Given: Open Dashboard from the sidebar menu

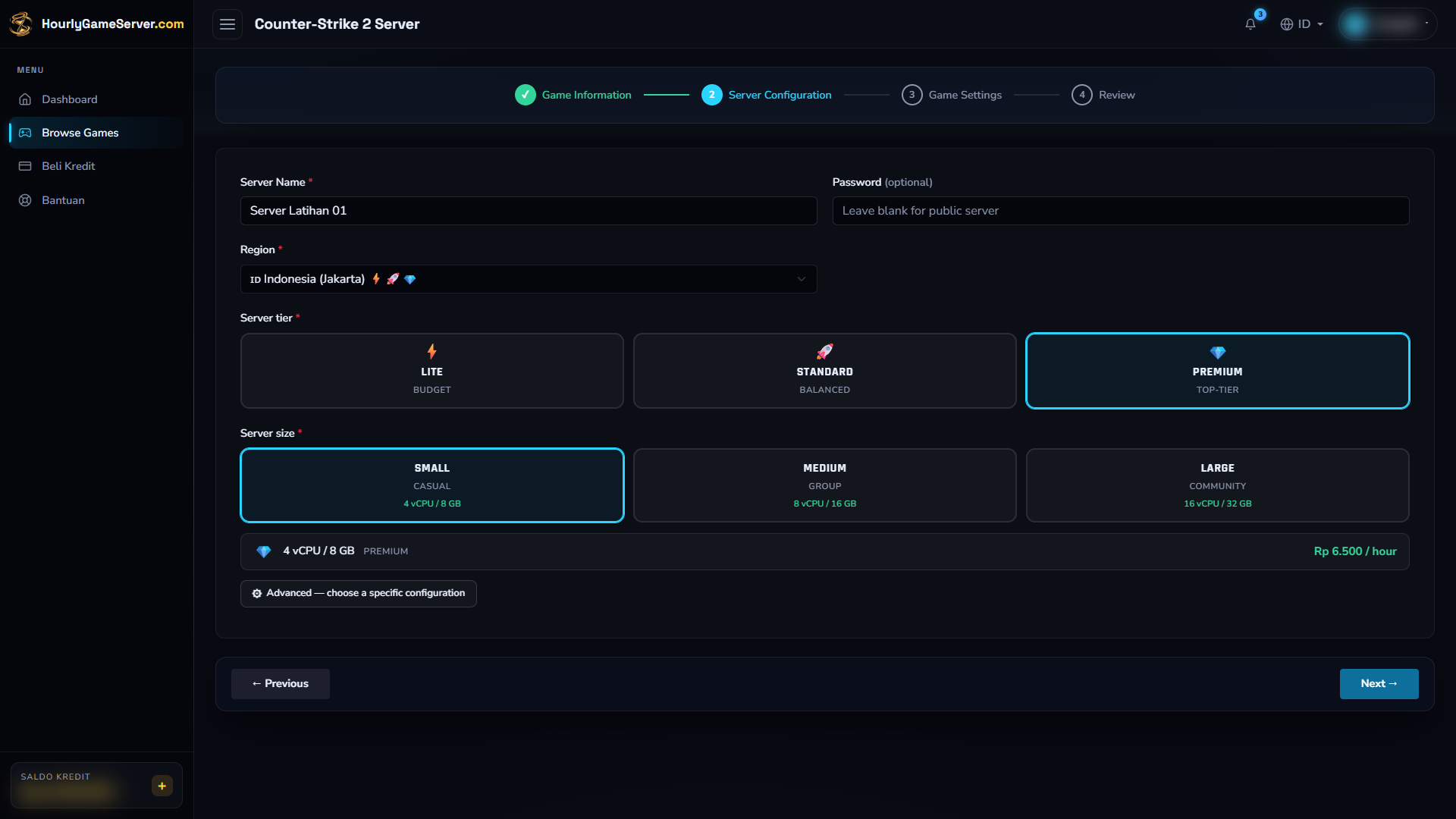Looking at the screenshot, I should tap(96, 99).
